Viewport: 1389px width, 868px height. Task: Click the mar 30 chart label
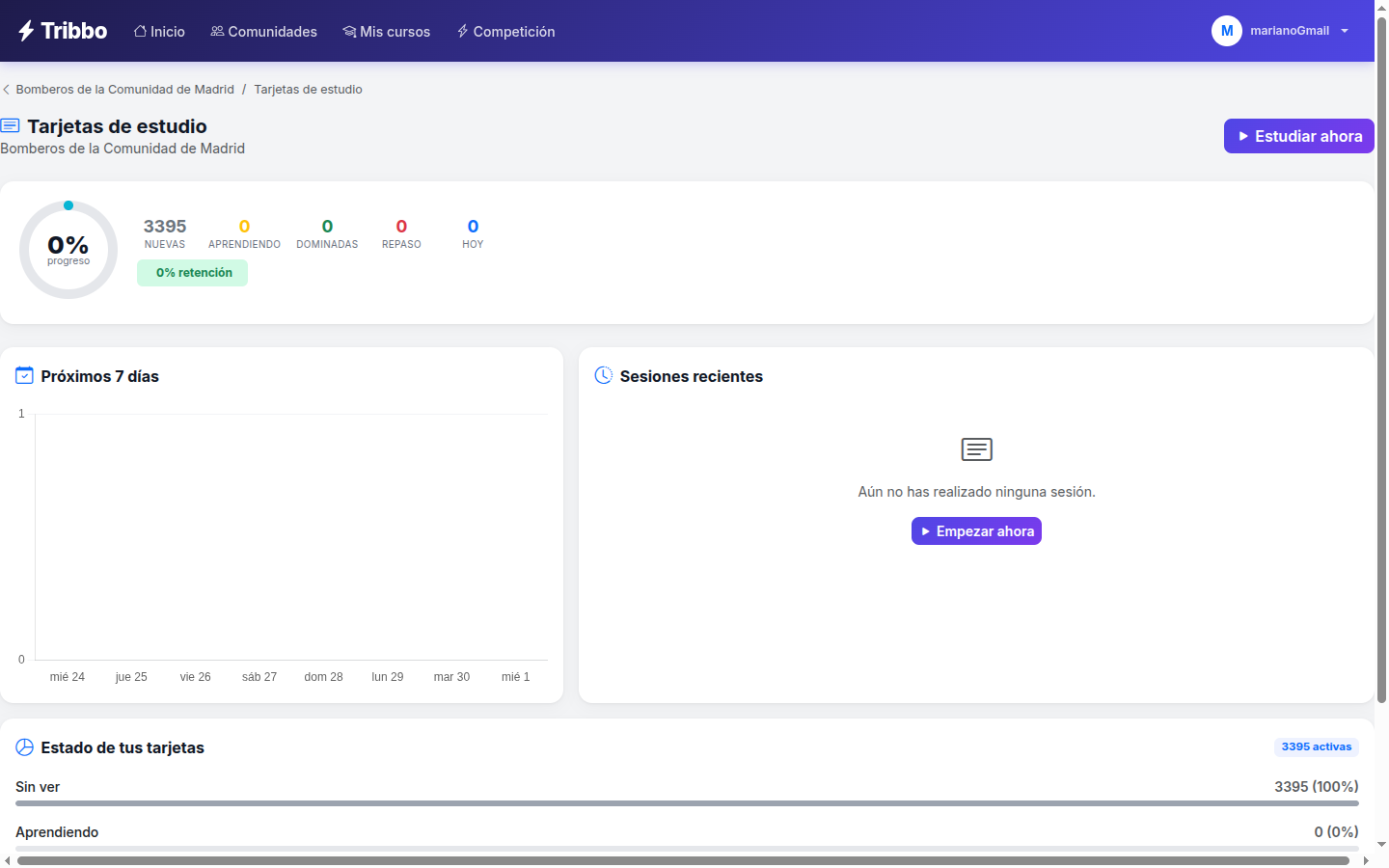(451, 677)
